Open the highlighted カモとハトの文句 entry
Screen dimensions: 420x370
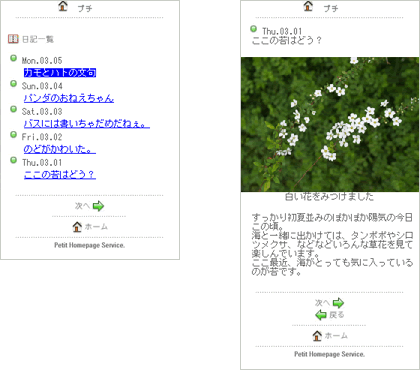click(x=60, y=73)
